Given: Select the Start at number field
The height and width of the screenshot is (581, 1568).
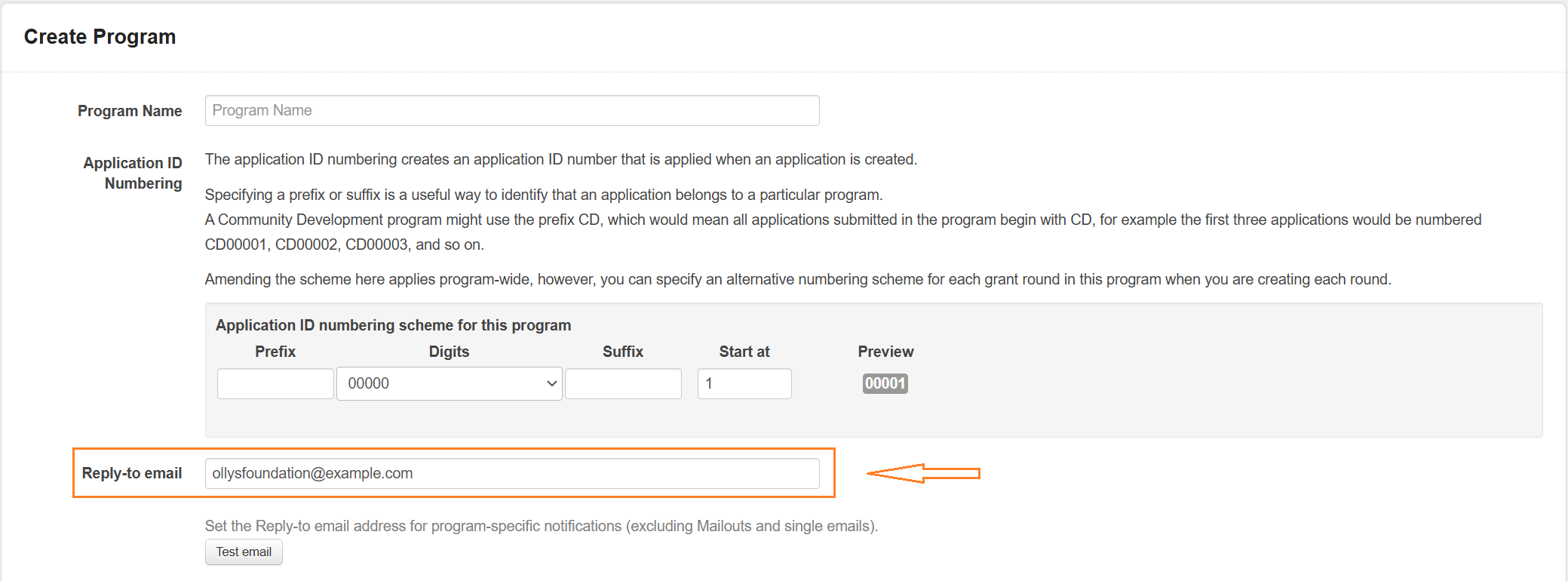Looking at the screenshot, I should pos(744,383).
